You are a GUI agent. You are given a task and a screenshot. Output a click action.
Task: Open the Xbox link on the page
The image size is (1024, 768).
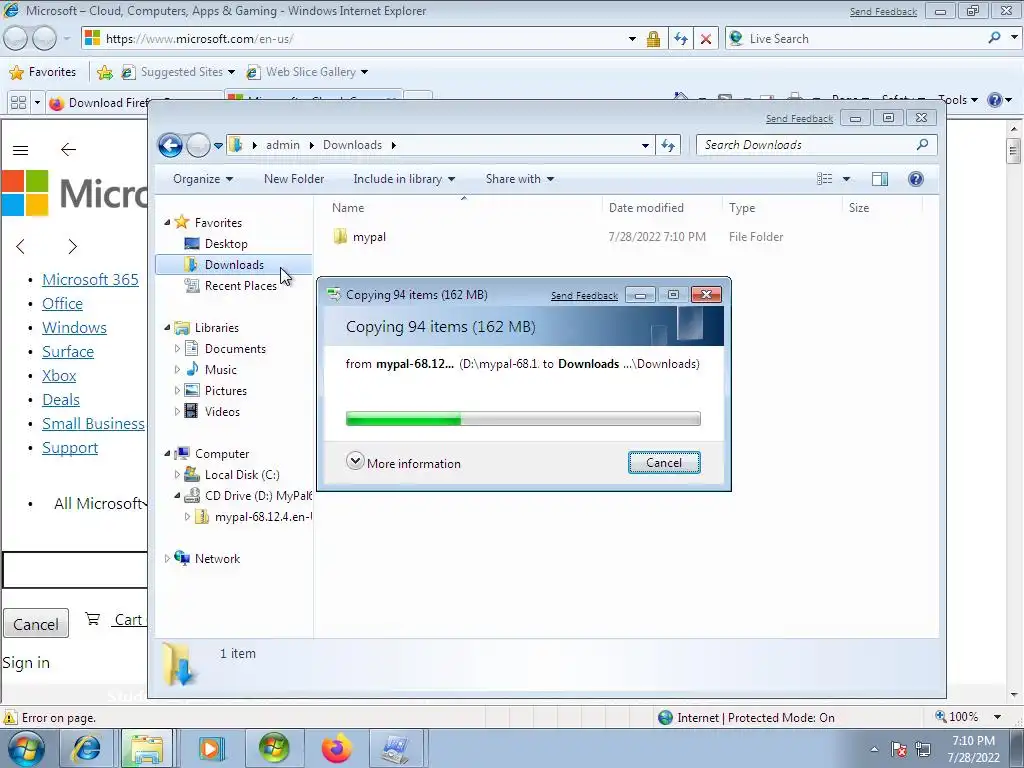(59, 376)
